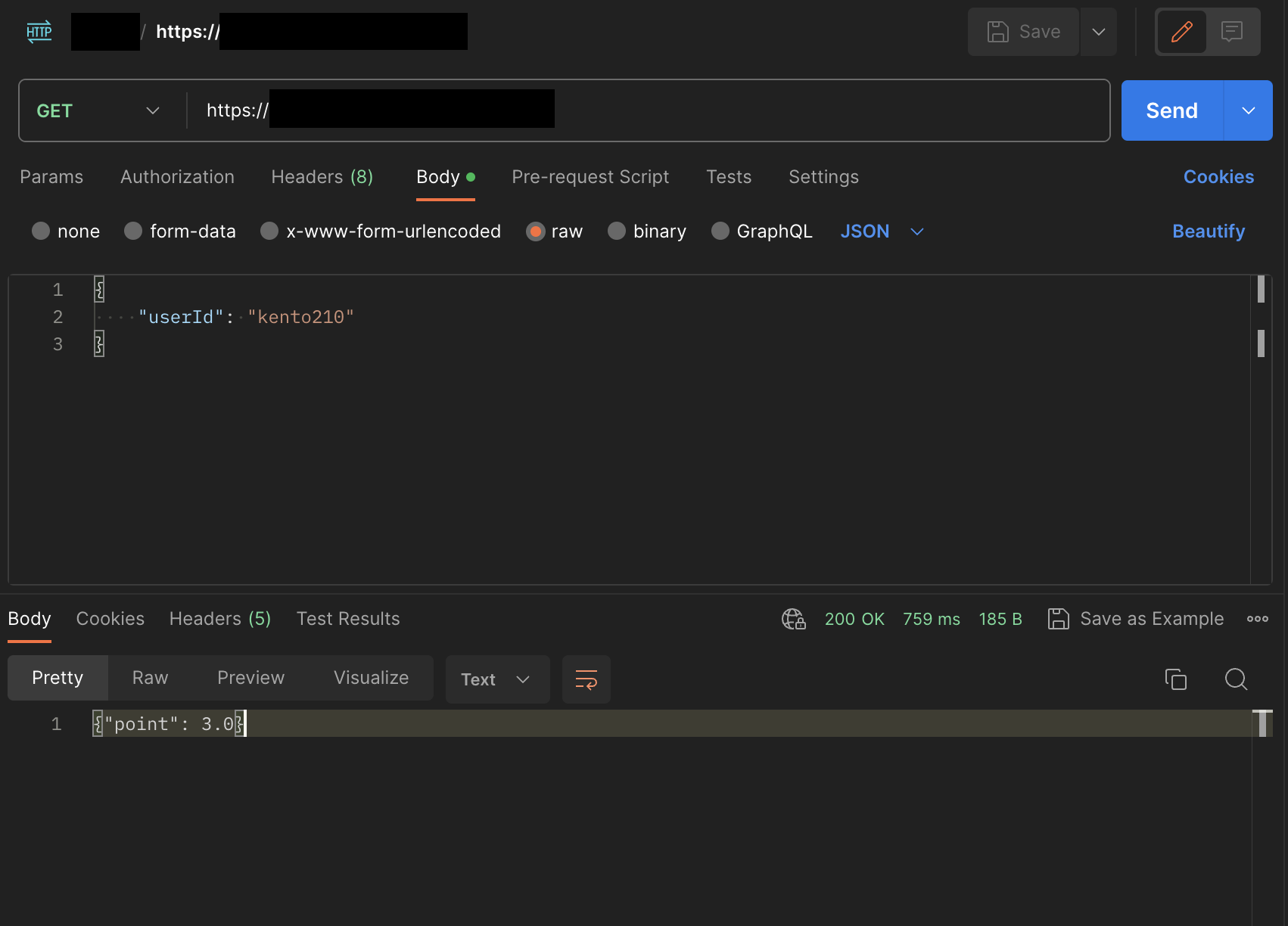Open the GET method dropdown
Image resolution: width=1288 pixels, height=926 pixels.
[x=98, y=110]
